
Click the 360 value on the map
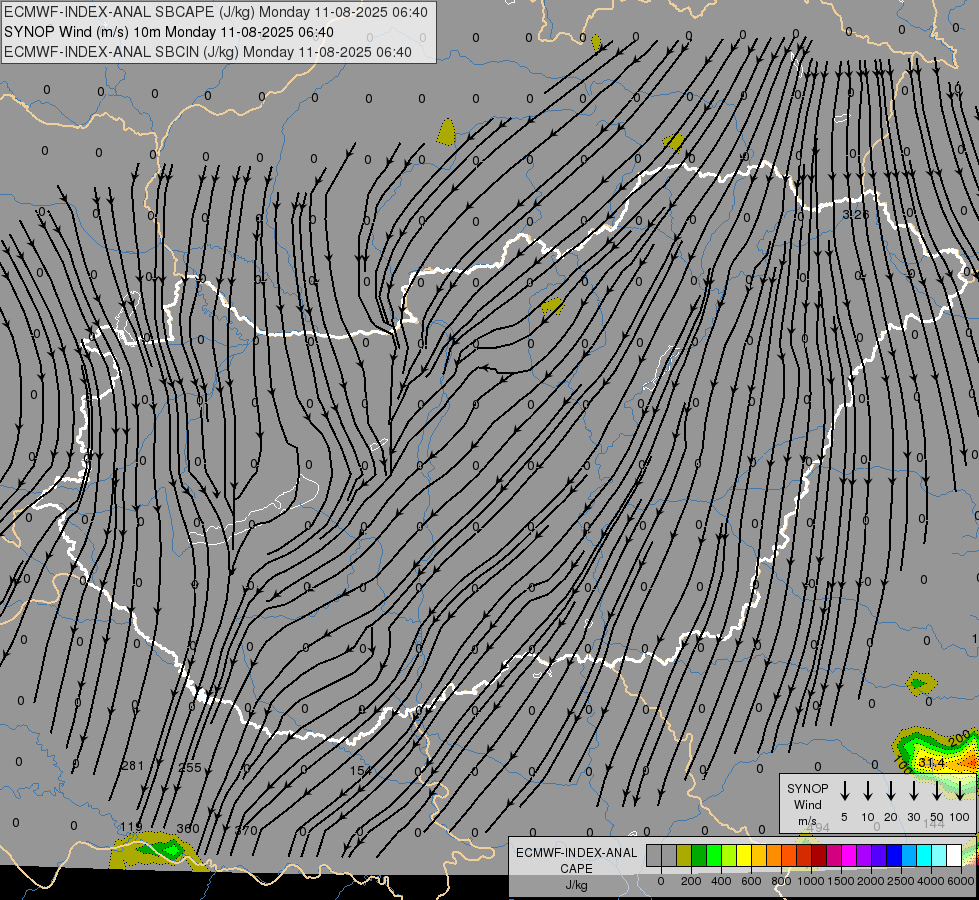188,829
